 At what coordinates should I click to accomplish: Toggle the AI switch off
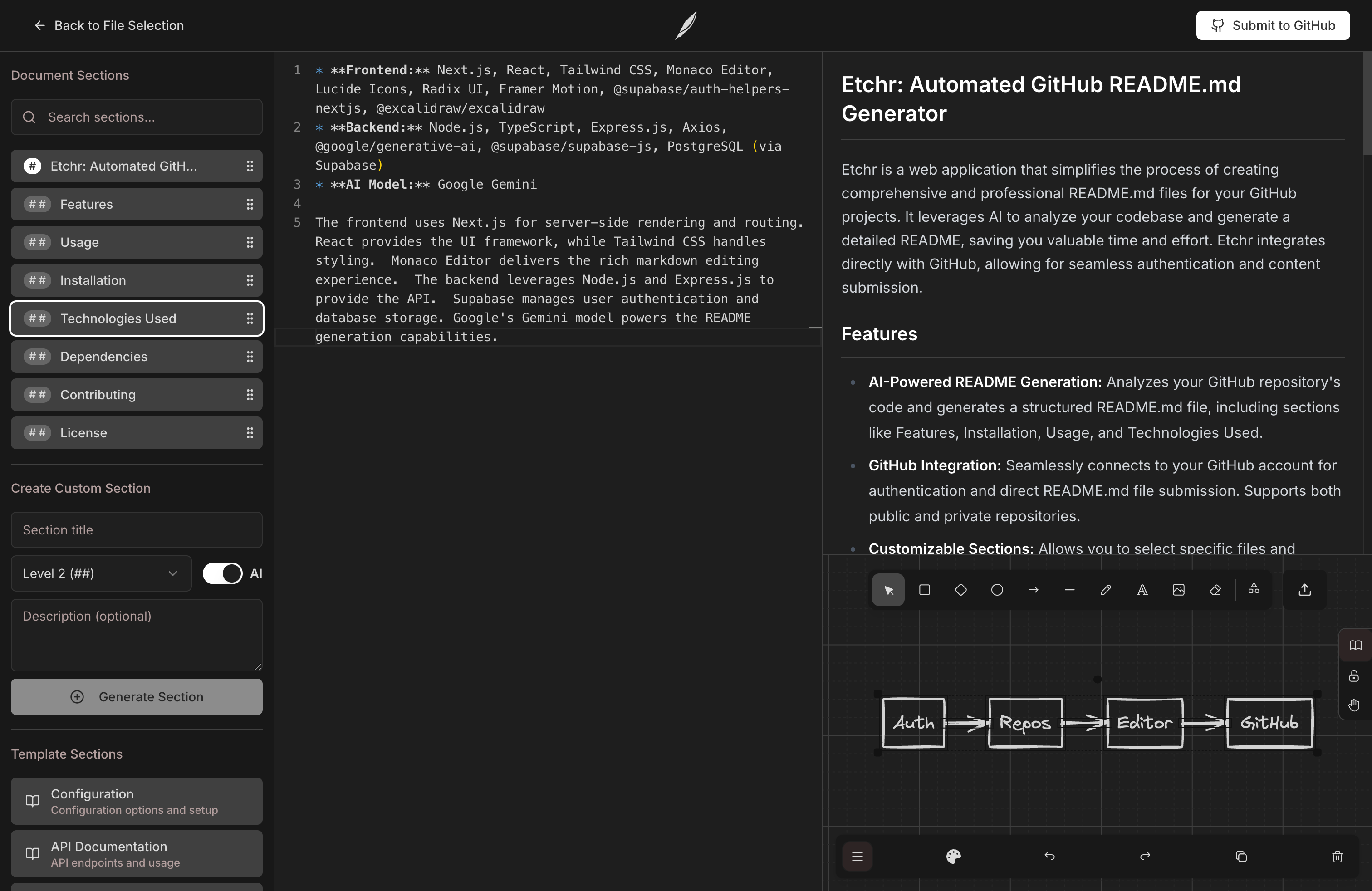tap(222, 573)
